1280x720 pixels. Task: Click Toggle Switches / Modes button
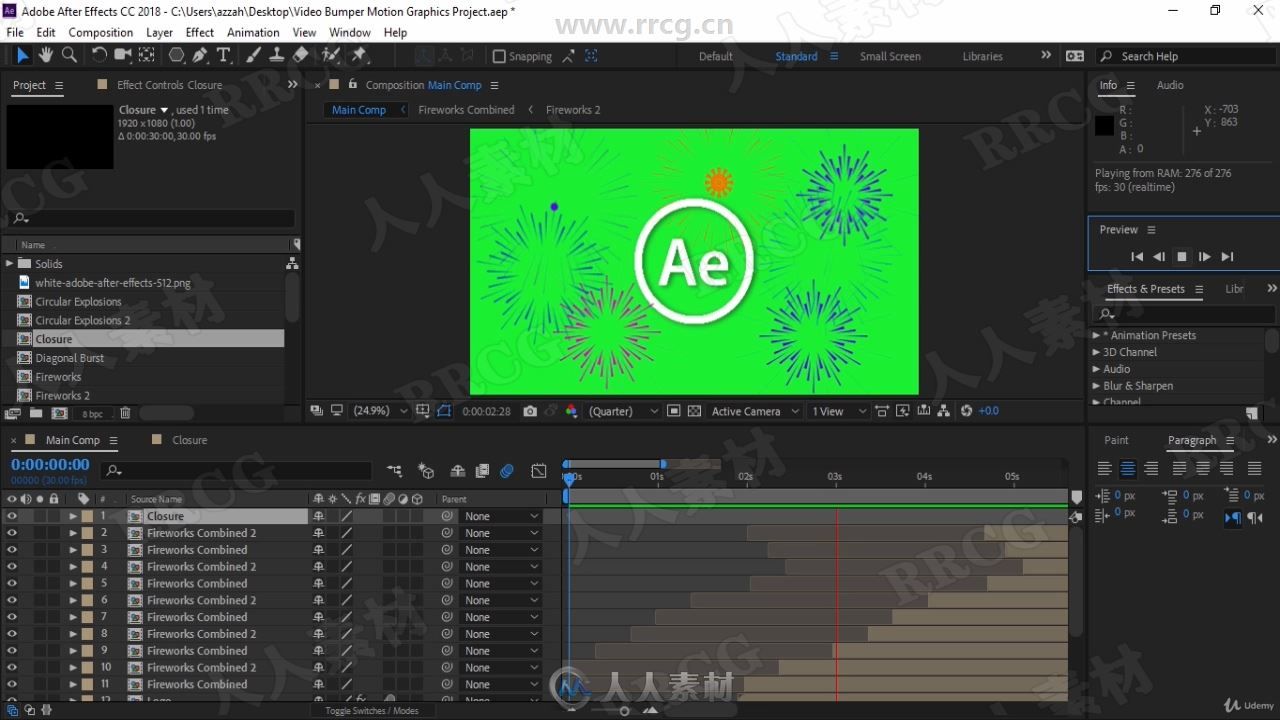[372, 711]
